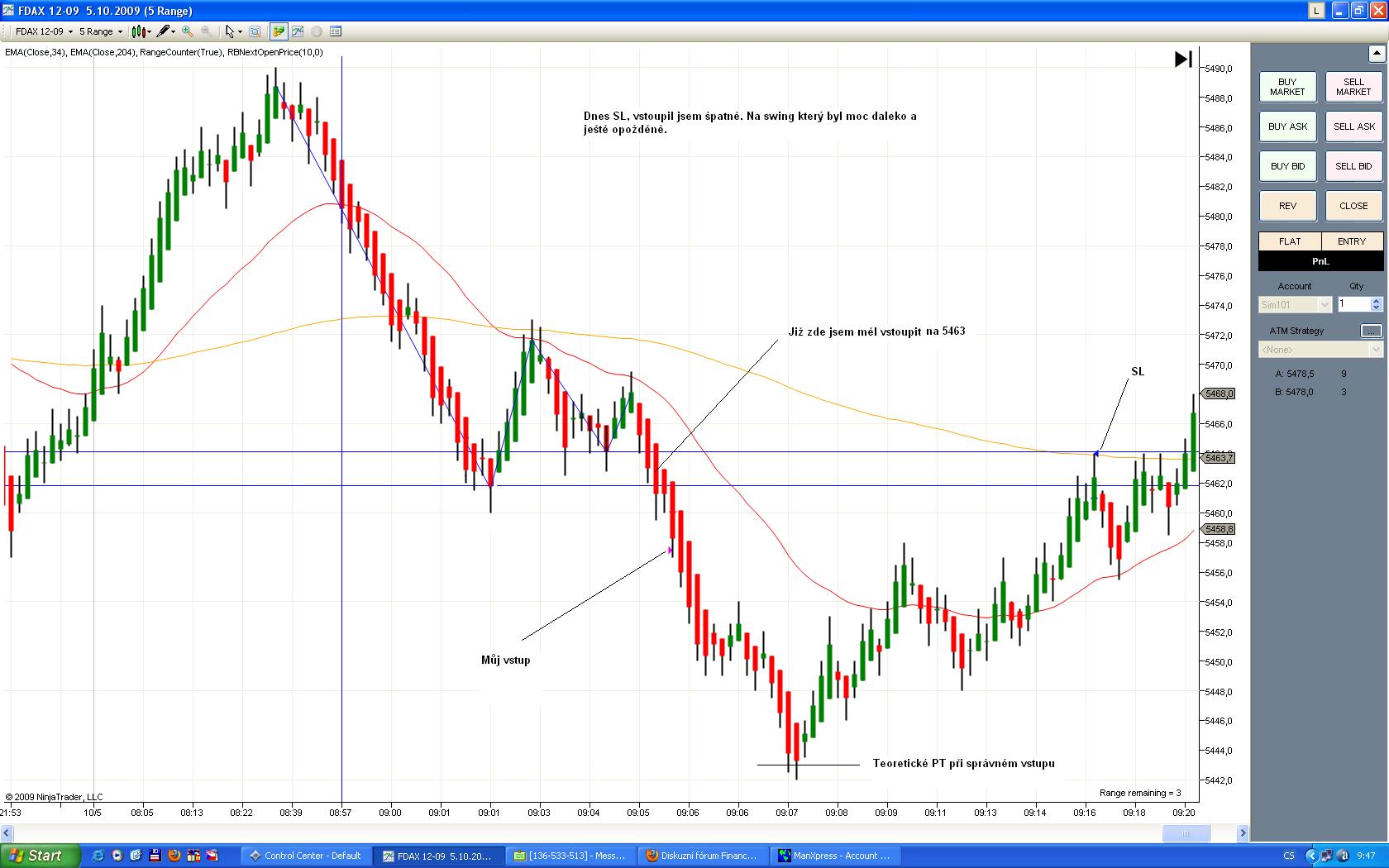This screenshot has height=868, width=1389.
Task: Click the SELL BID button
Action: 1353,166
